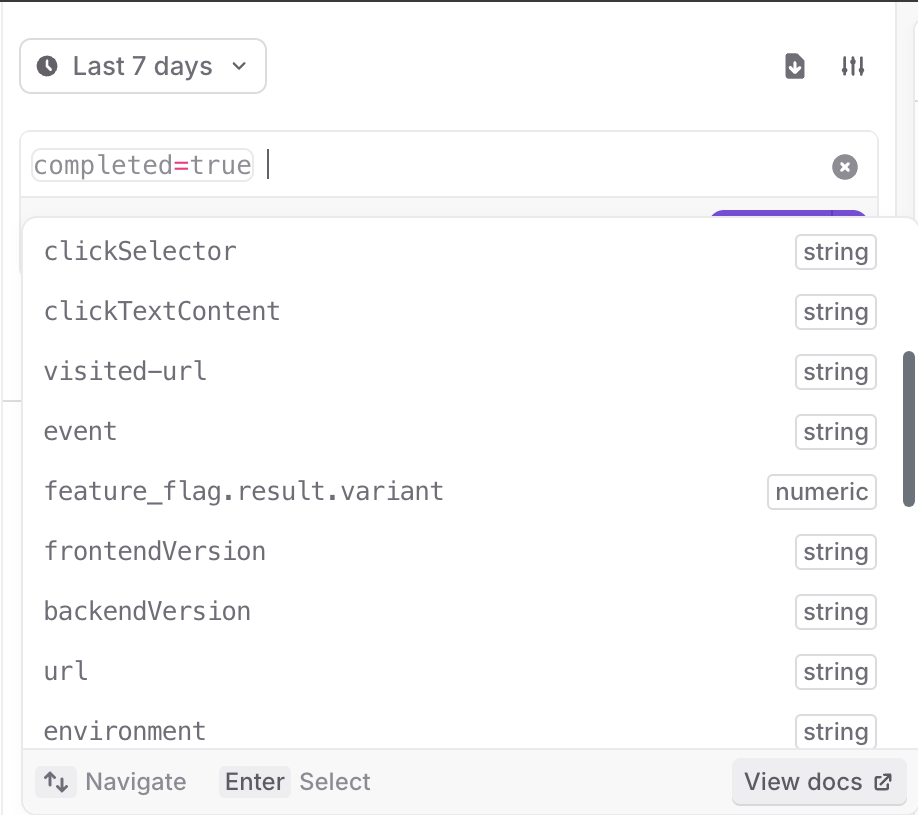Click the completed=true filter chip
918x815 pixels.
click(x=141, y=165)
